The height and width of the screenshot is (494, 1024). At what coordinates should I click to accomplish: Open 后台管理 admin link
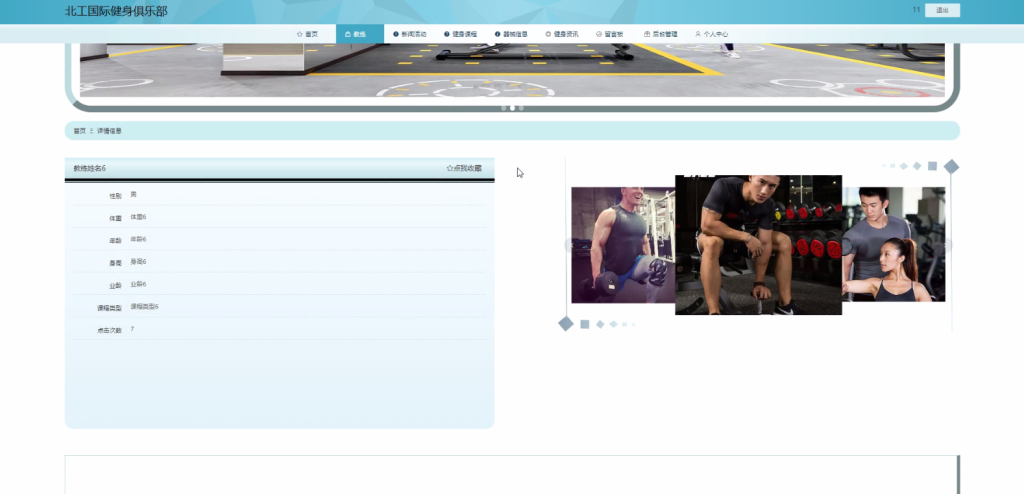tap(660, 34)
